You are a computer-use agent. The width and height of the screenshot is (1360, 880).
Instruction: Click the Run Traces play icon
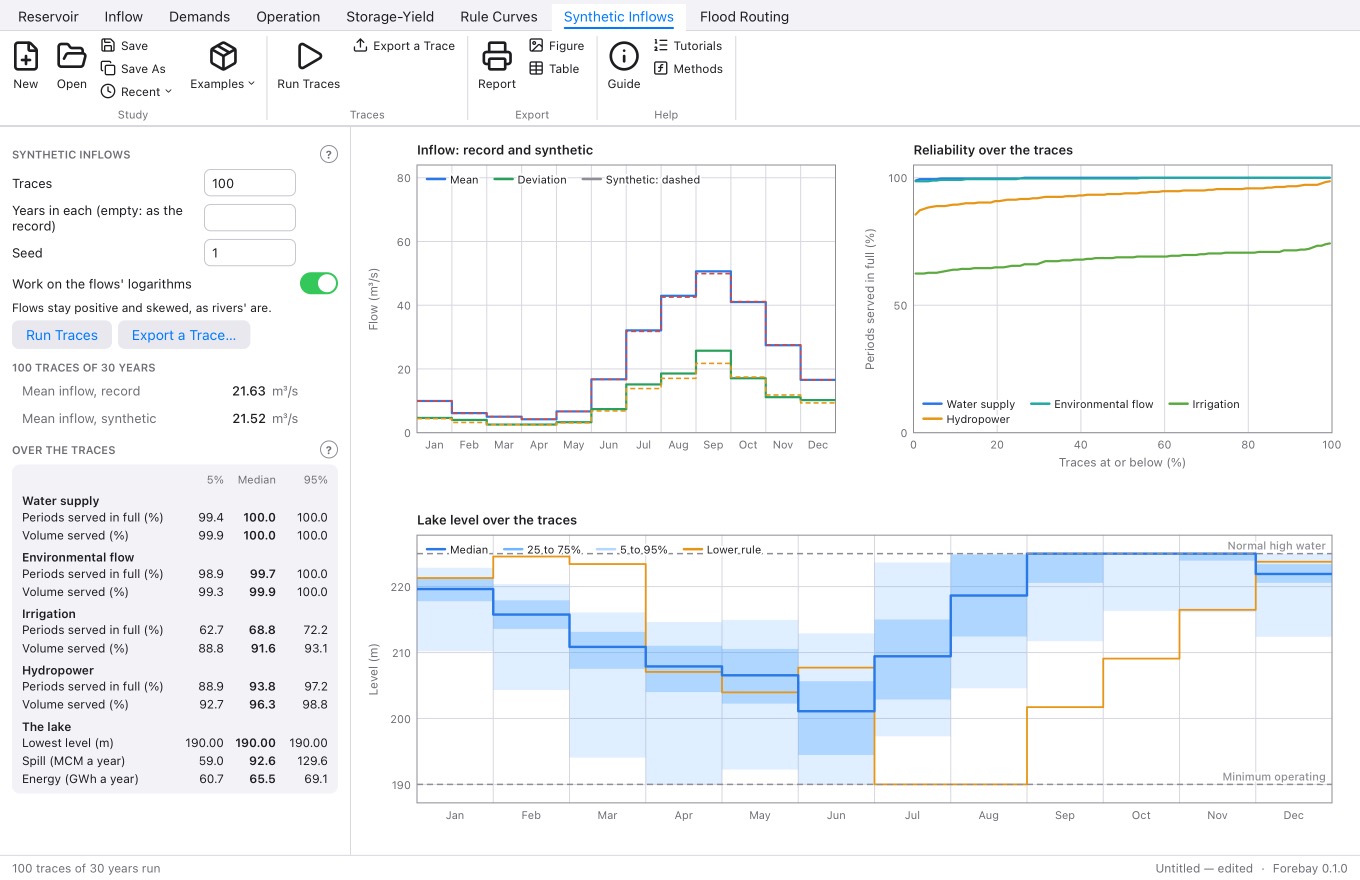(x=309, y=56)
